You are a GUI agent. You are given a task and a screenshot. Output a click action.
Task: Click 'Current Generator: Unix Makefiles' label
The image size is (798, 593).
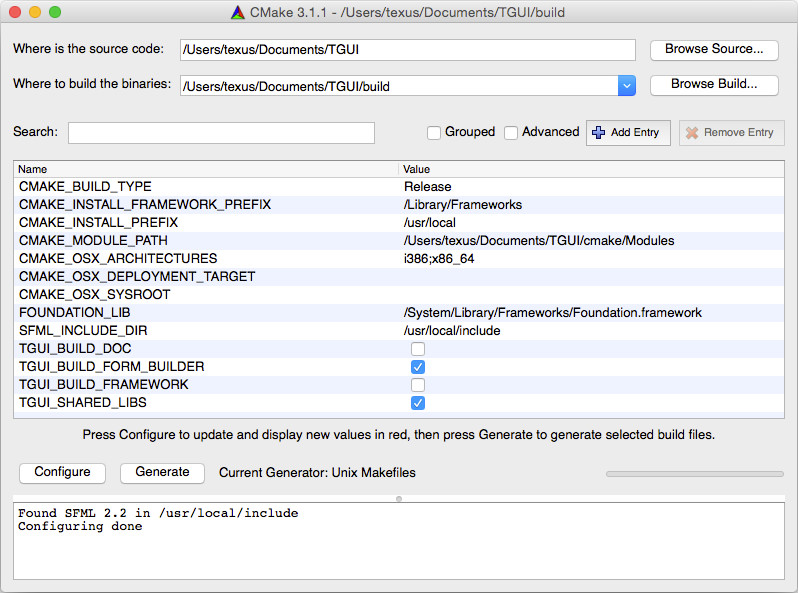pos(317,473)
